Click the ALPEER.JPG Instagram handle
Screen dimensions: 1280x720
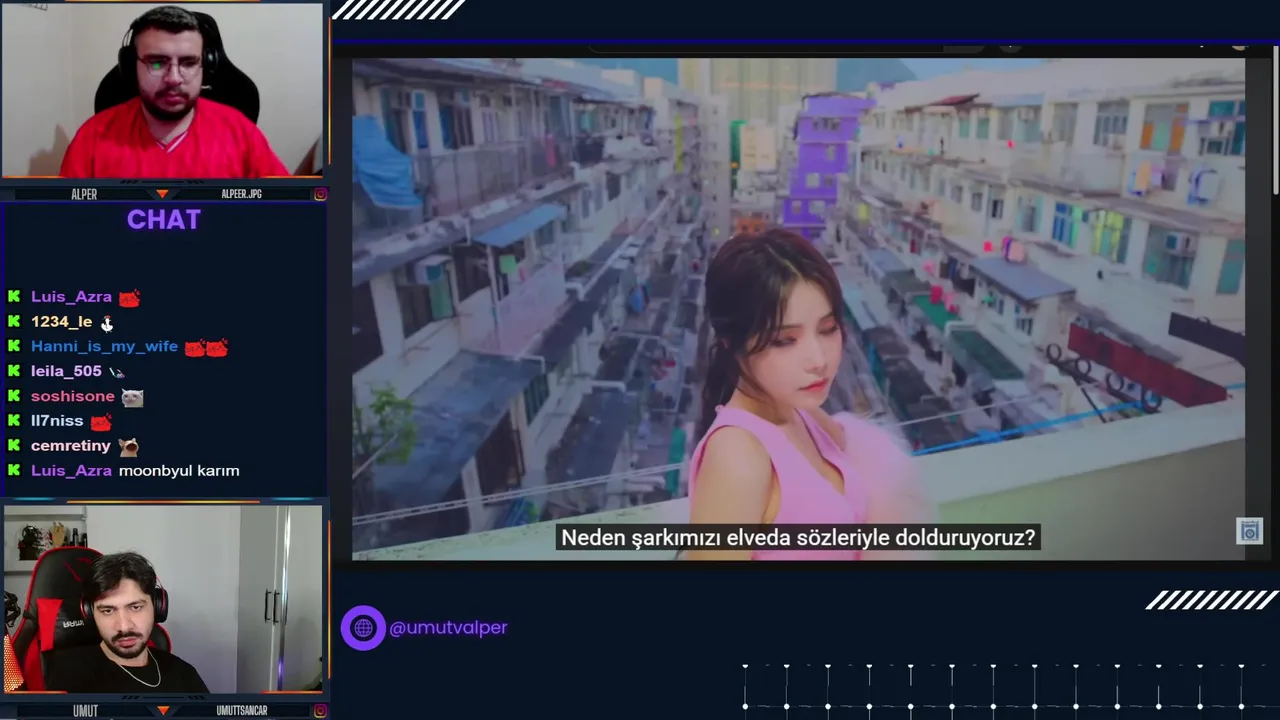click(x=241, y=194)
